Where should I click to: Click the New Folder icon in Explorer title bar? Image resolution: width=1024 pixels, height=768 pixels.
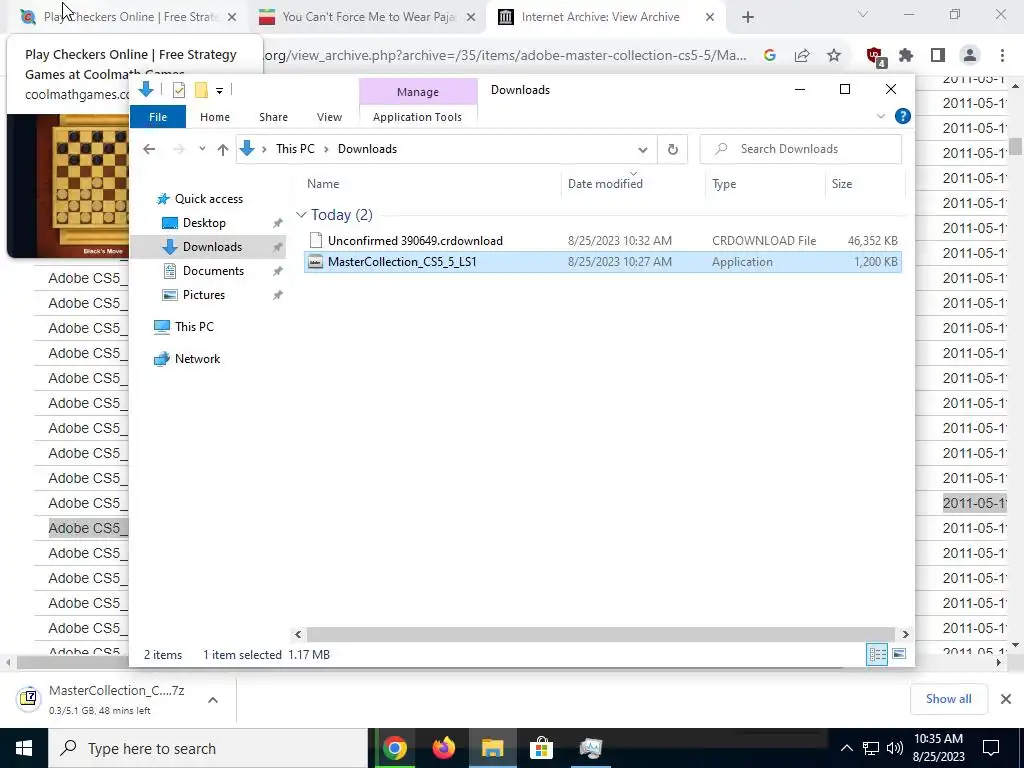tap(201, 90)
